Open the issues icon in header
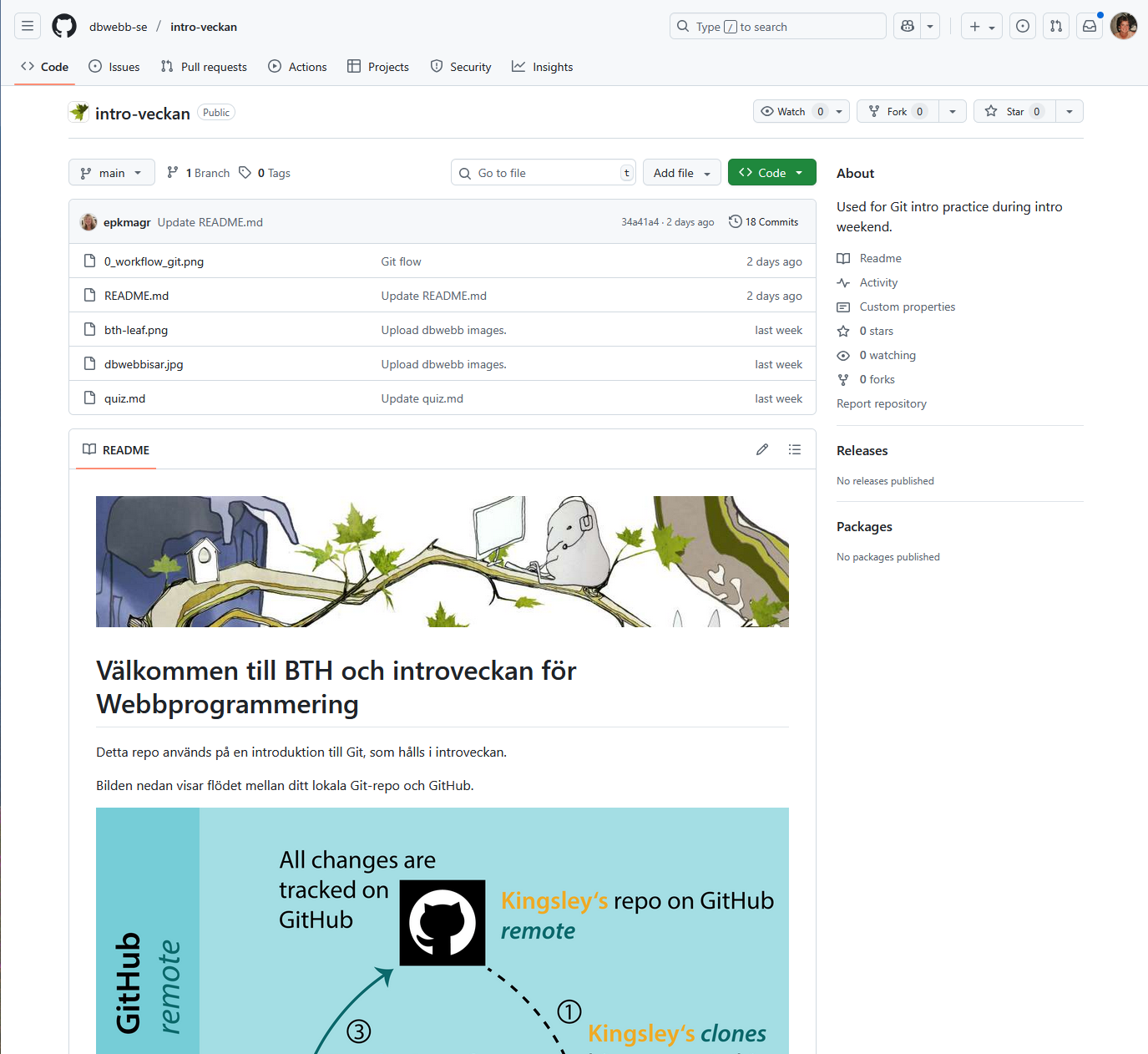1148x1054 pixels. (1023, 26)
